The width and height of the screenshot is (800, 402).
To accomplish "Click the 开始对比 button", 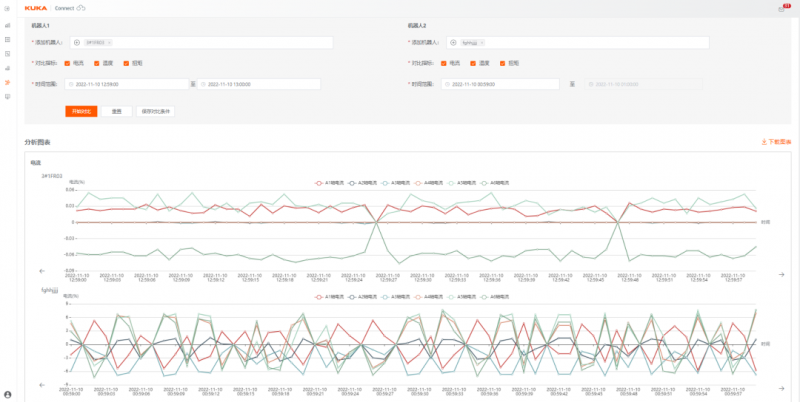I will 81,111.
